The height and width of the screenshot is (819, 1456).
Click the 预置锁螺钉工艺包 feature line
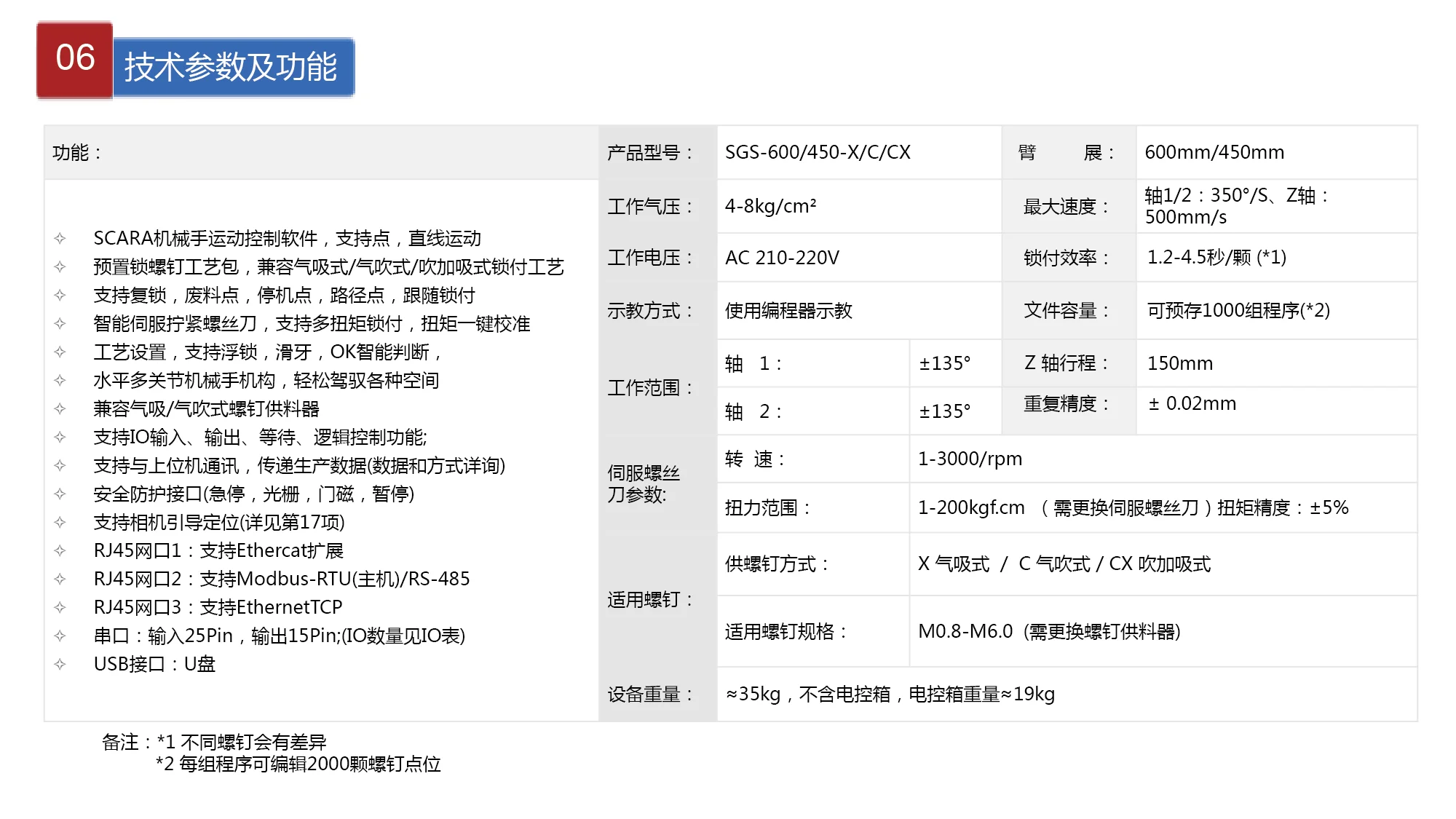[x=328, y=267]
